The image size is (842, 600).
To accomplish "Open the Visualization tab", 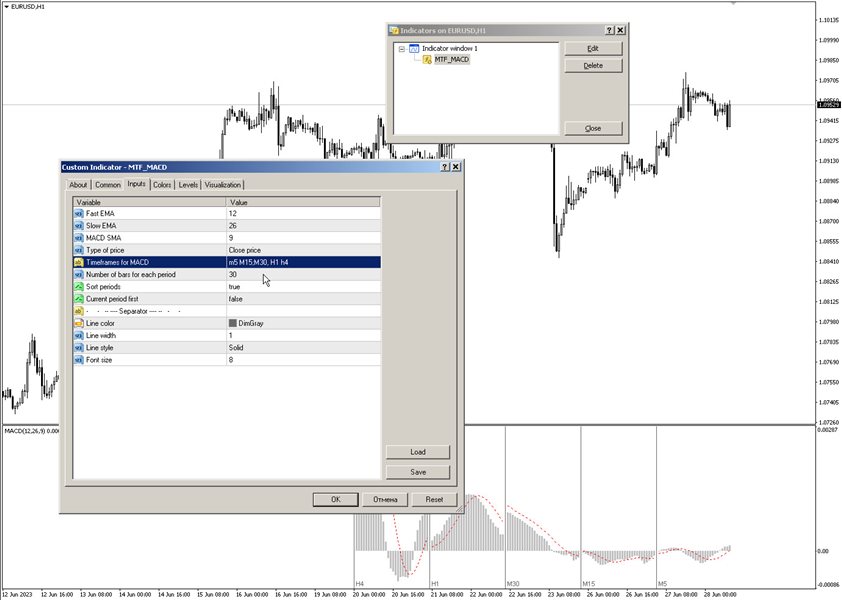I will (x=223, y=185).
